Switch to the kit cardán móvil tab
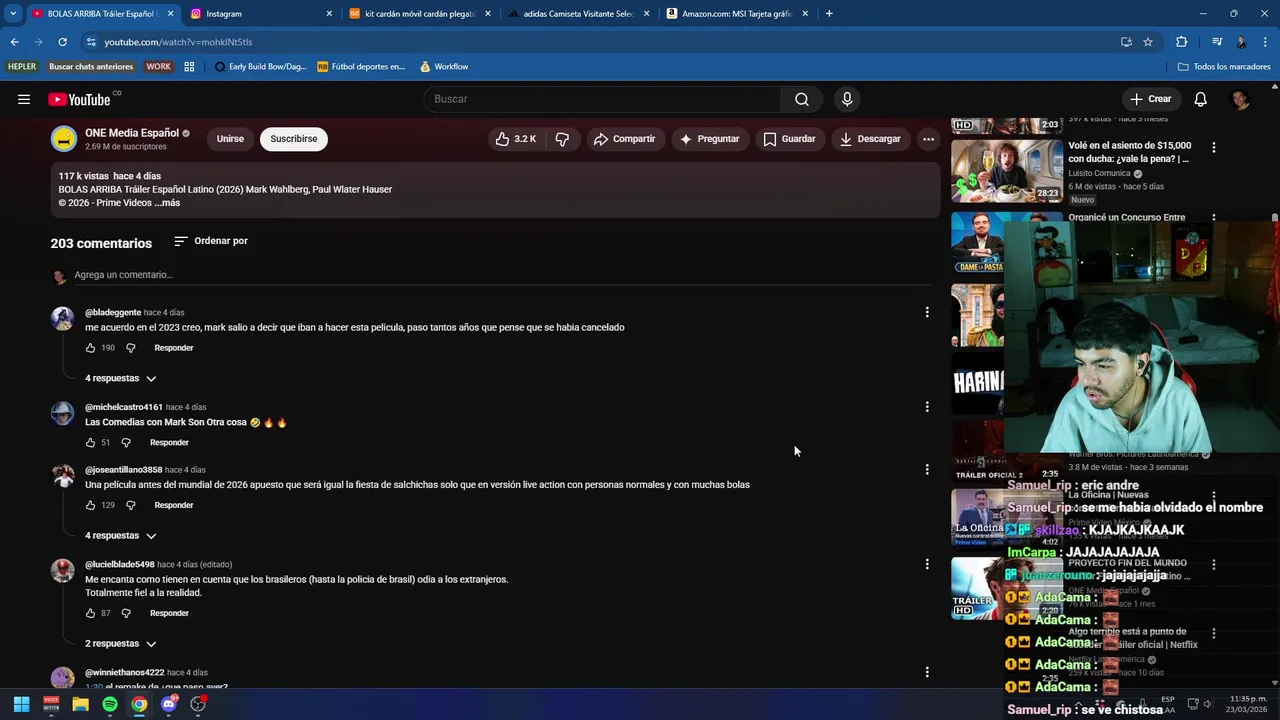 [420, 14]
